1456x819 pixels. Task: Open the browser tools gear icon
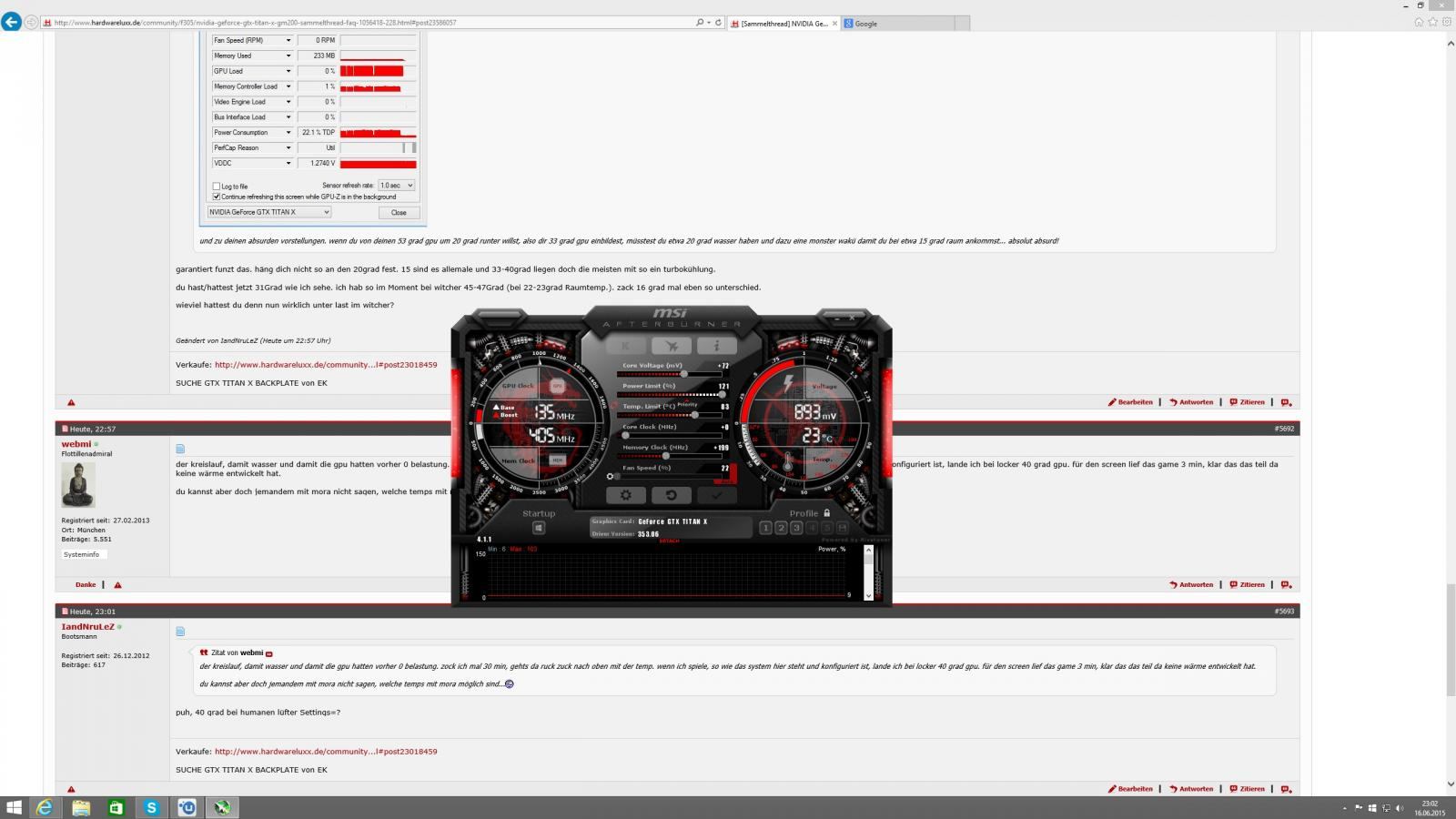(1446, 23)
